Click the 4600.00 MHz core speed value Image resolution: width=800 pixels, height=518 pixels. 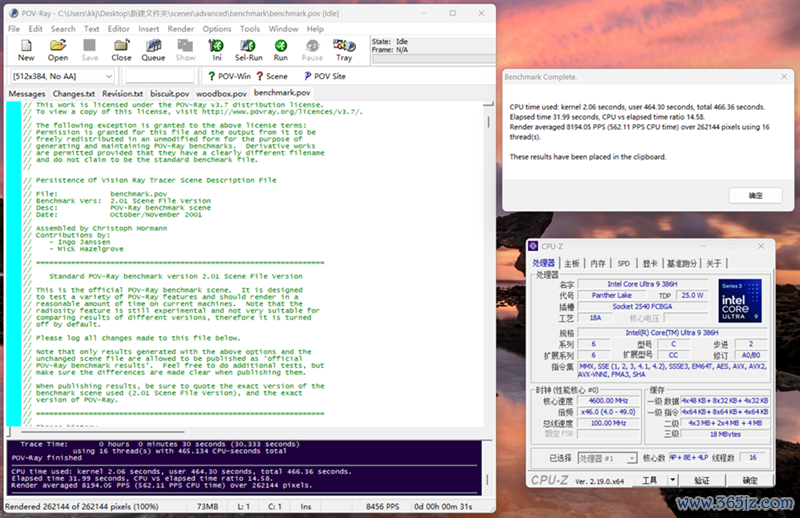tap(608, 401)
